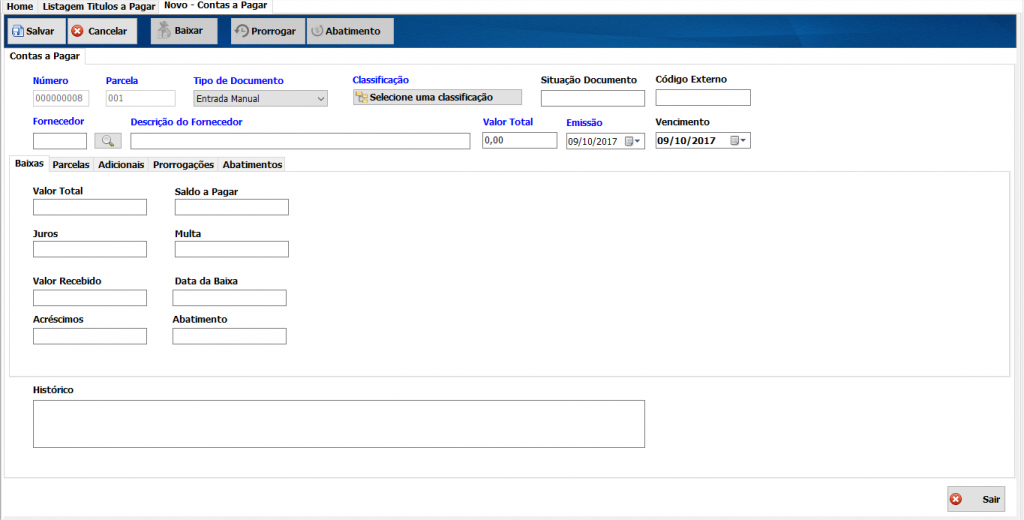The height and width of the screenshot is (520, 1024).
Task: Open the Emissão date picker
Action: [633, 141]
